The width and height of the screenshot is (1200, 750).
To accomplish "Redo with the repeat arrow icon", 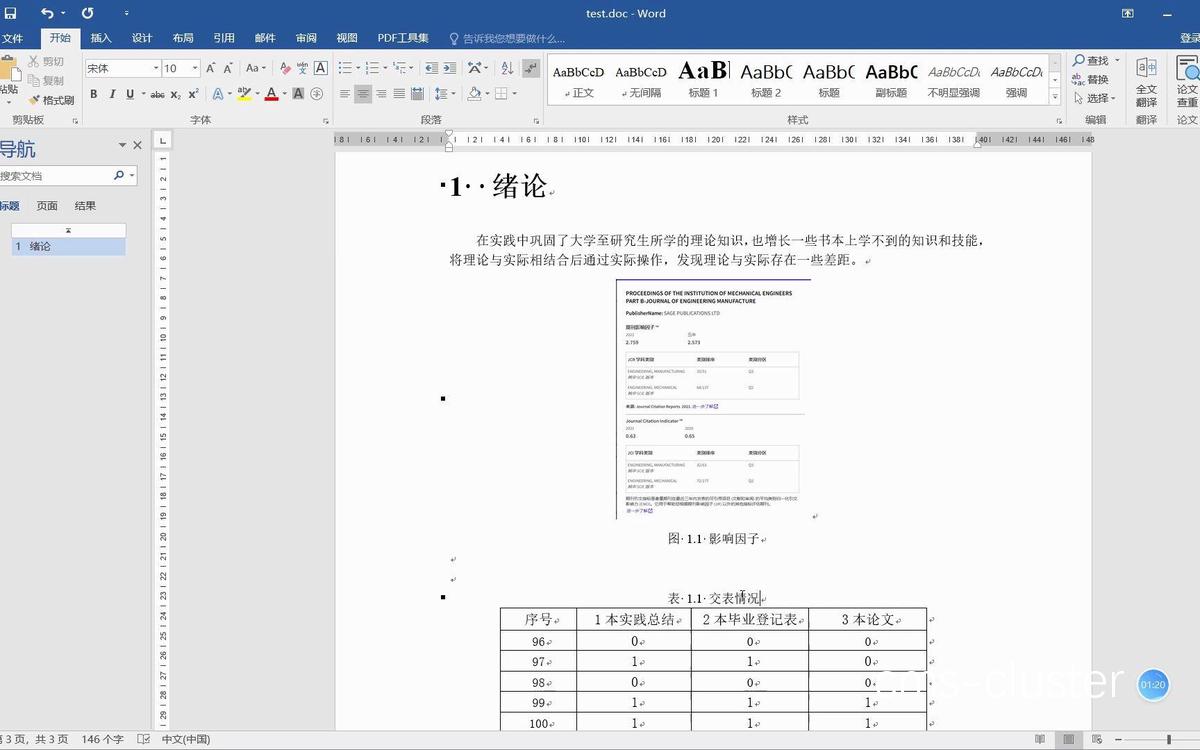I will point(87,13).
